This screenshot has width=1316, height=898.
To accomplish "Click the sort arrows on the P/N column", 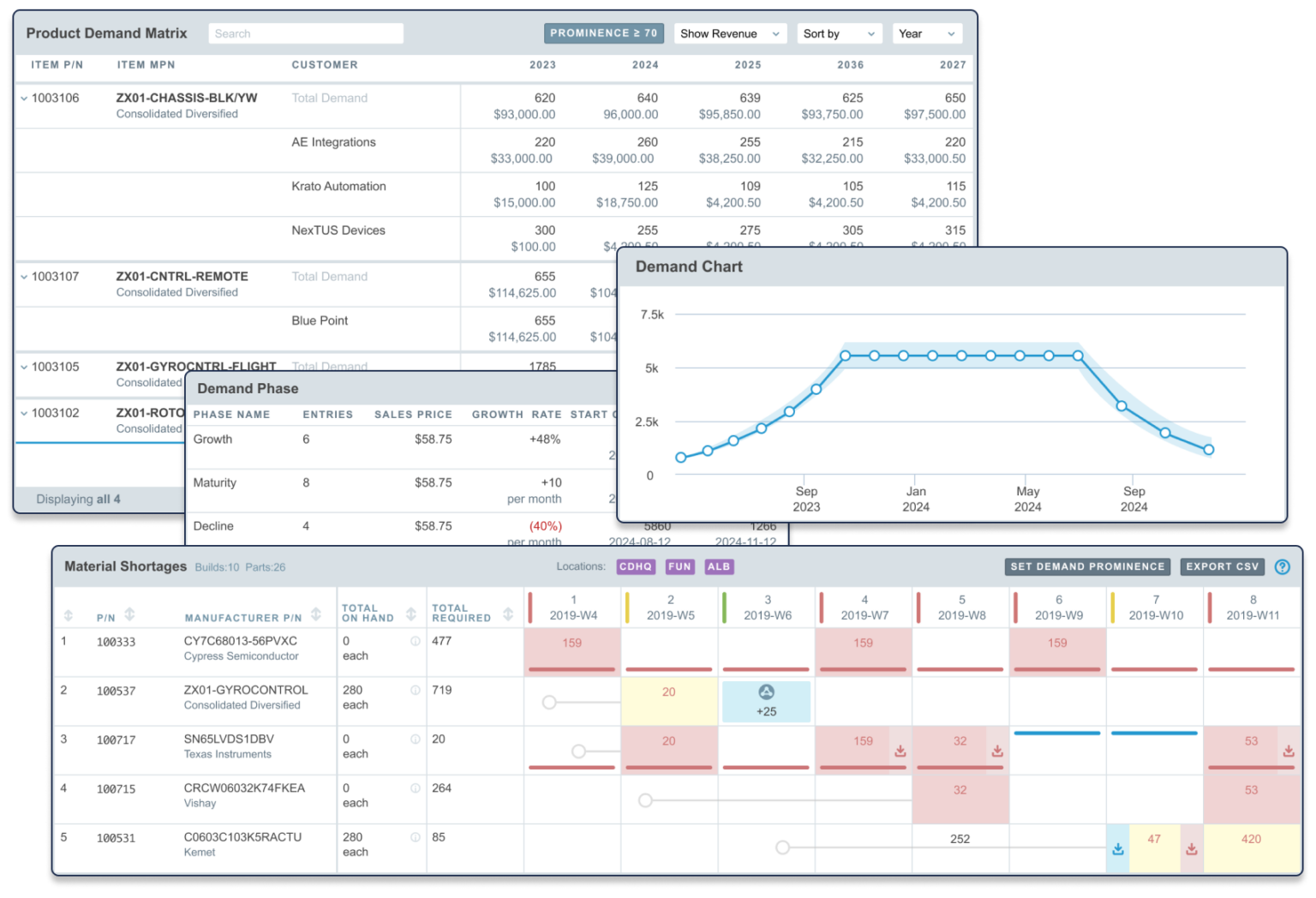I will tap(130, 614).
